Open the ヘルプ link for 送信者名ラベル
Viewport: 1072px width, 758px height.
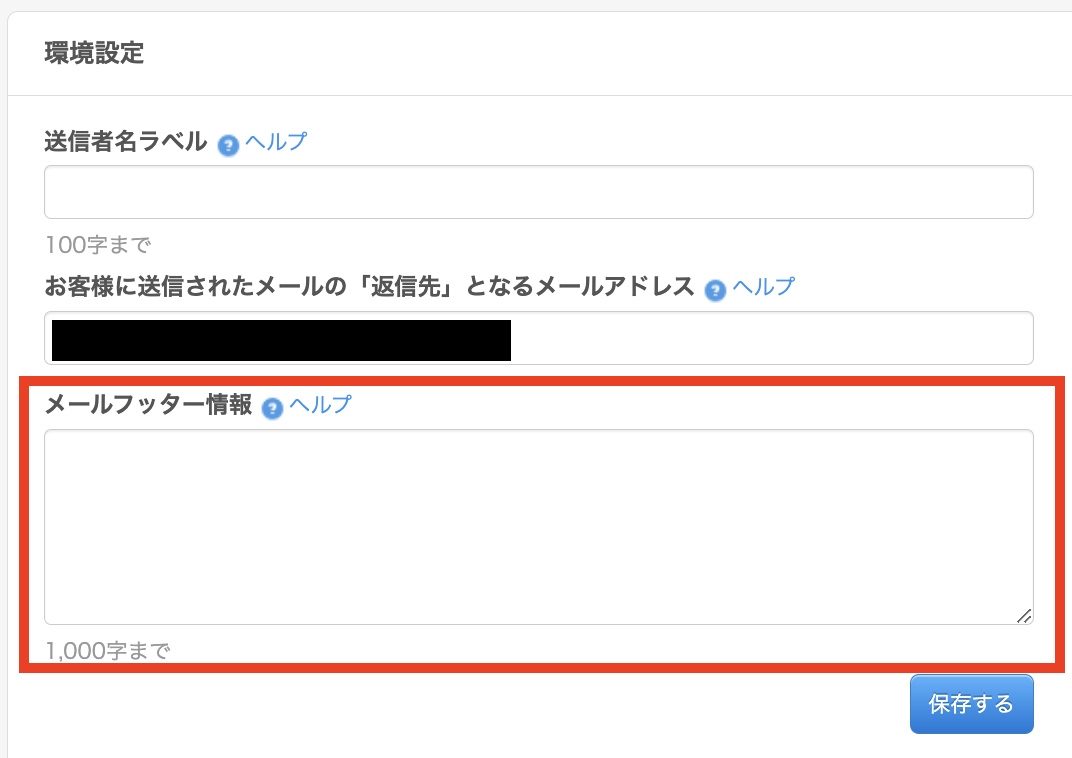click(x=276, y=142)
